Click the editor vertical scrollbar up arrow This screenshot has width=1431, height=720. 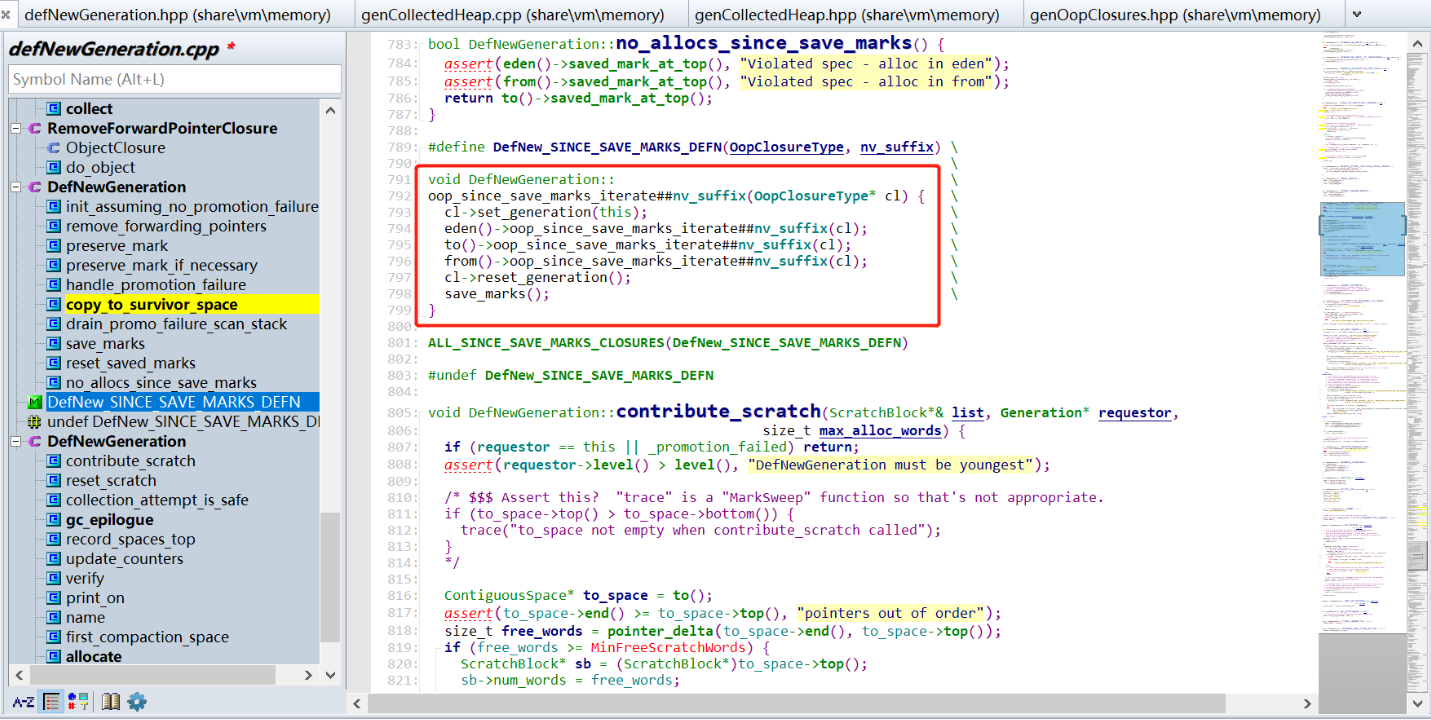point(1417,43)
